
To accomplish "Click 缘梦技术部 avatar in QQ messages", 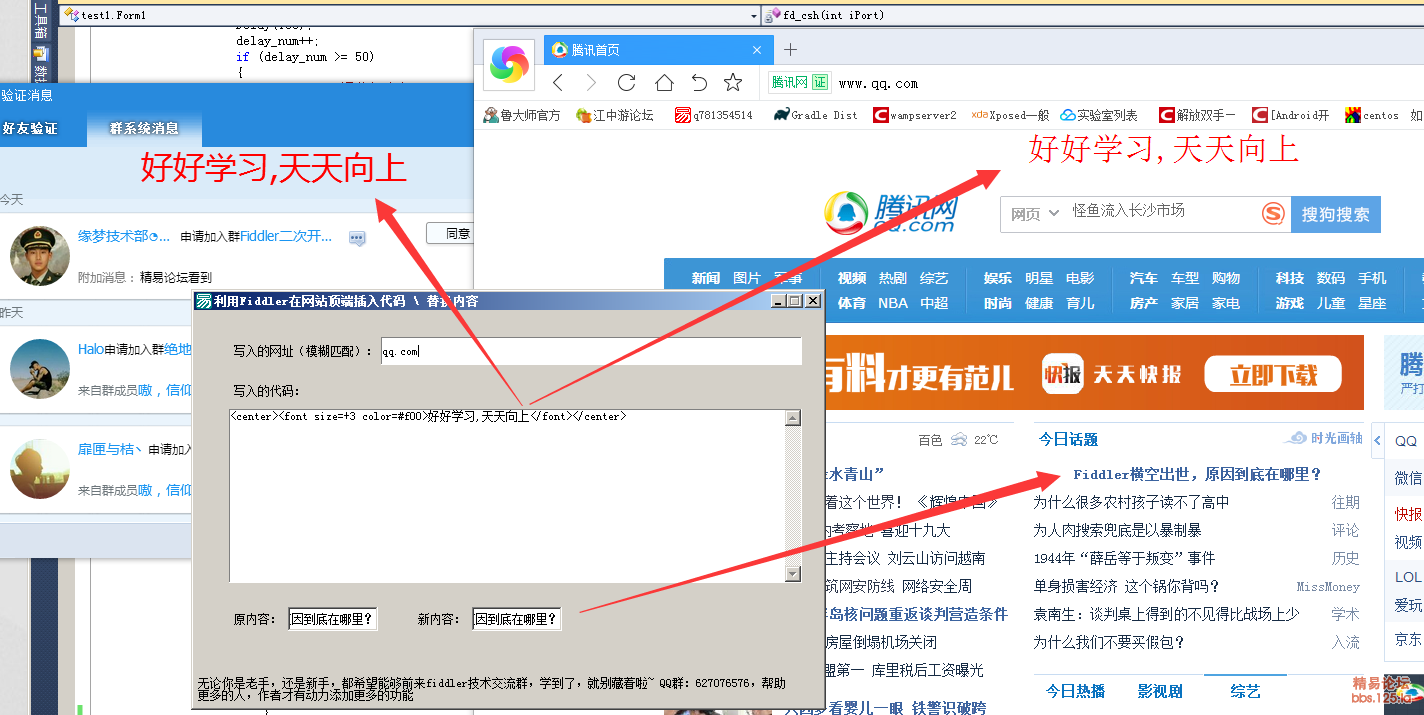I will tap(40, 255).
